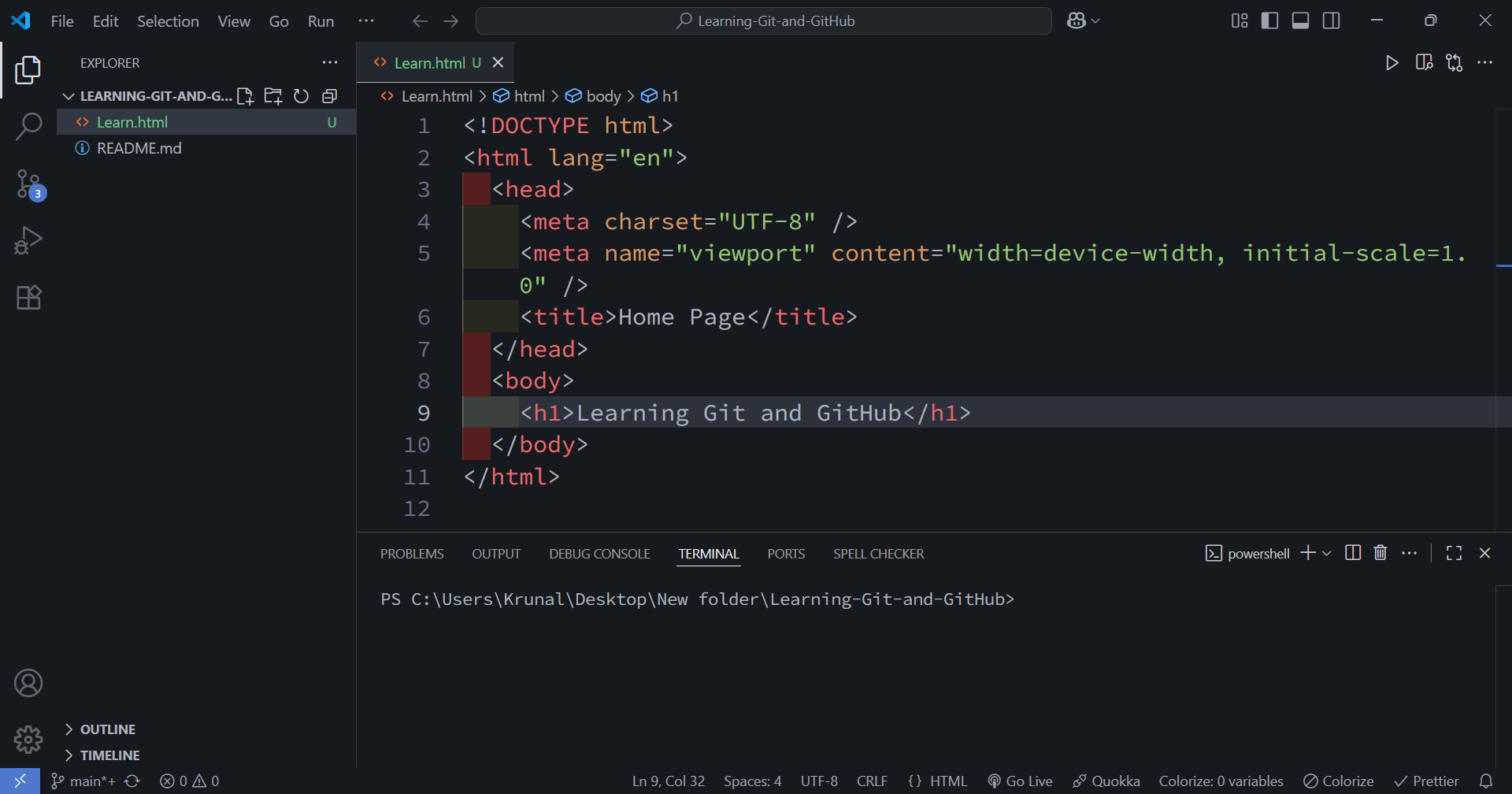The image size is (1512, 794).
Task: Toggle primary side bar visibility
Action: click(x=1270, y=21)
